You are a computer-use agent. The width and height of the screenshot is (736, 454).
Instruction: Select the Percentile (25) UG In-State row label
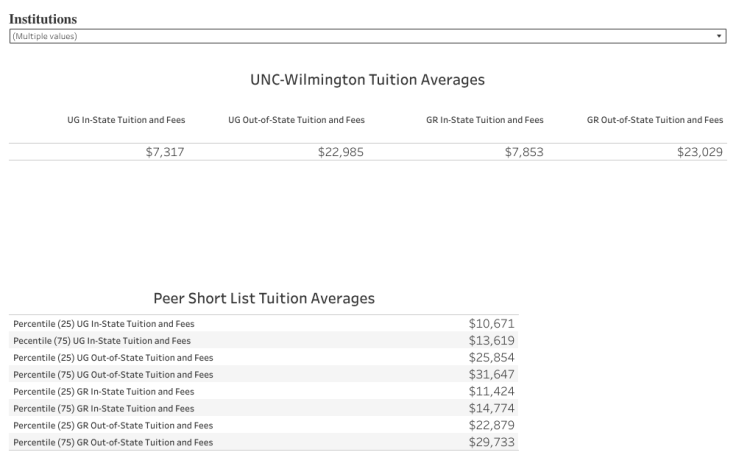click(x=104, y=323)
